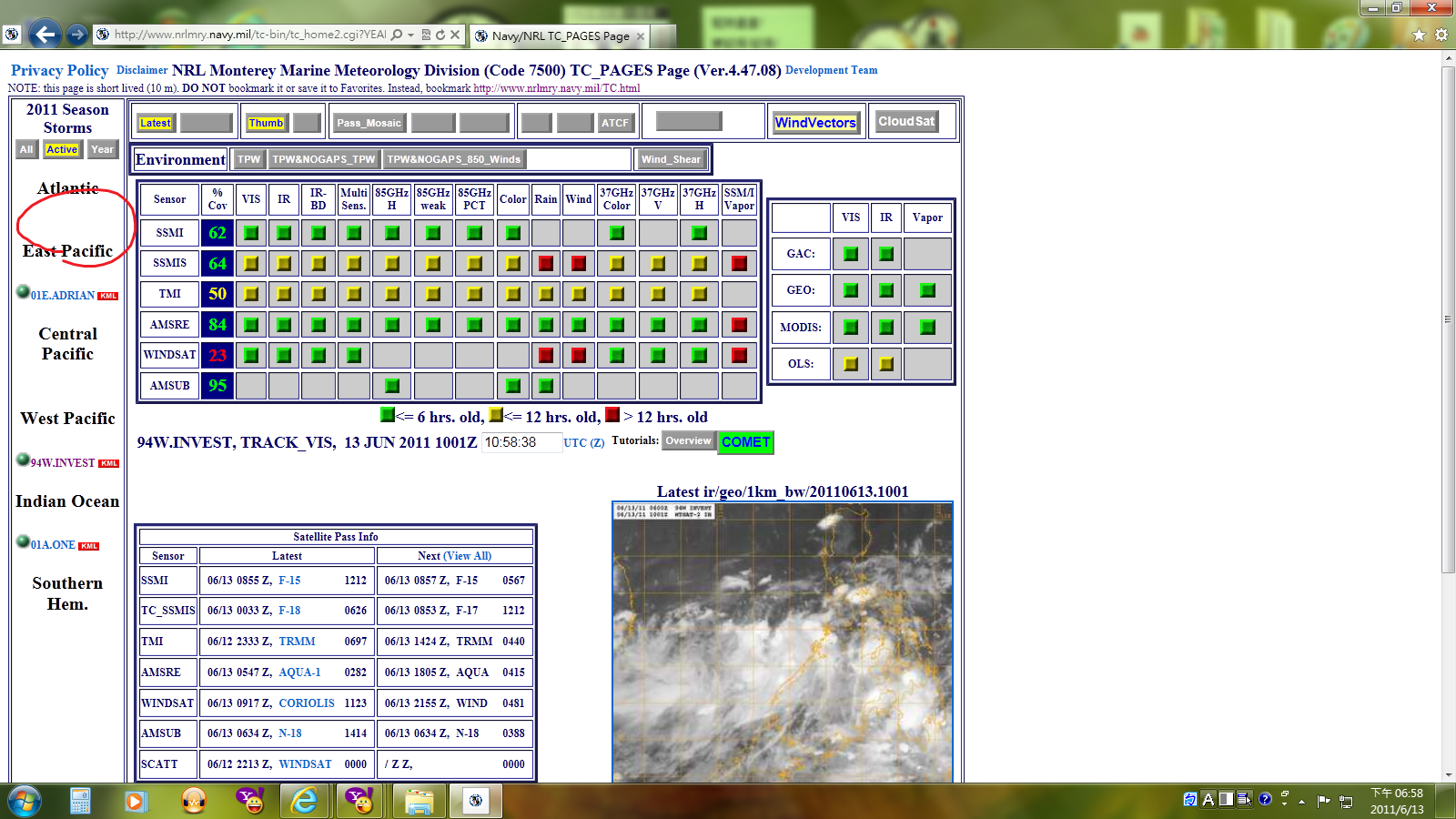Open the CORIOLIS satellite link in WINDSAT row

pyautogui.click(x=307, y=703)
